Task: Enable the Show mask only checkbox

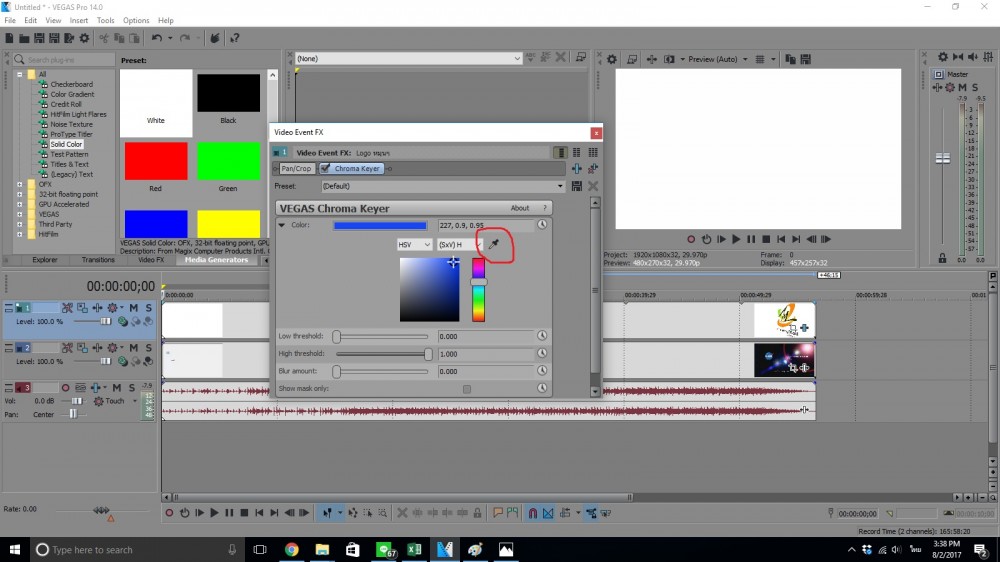Action: [x=467, y=388]
